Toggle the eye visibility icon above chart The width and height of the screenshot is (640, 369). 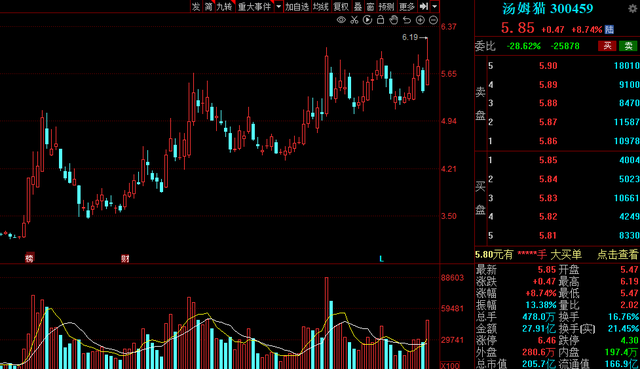pyautogui.click(x=341, y=20)
